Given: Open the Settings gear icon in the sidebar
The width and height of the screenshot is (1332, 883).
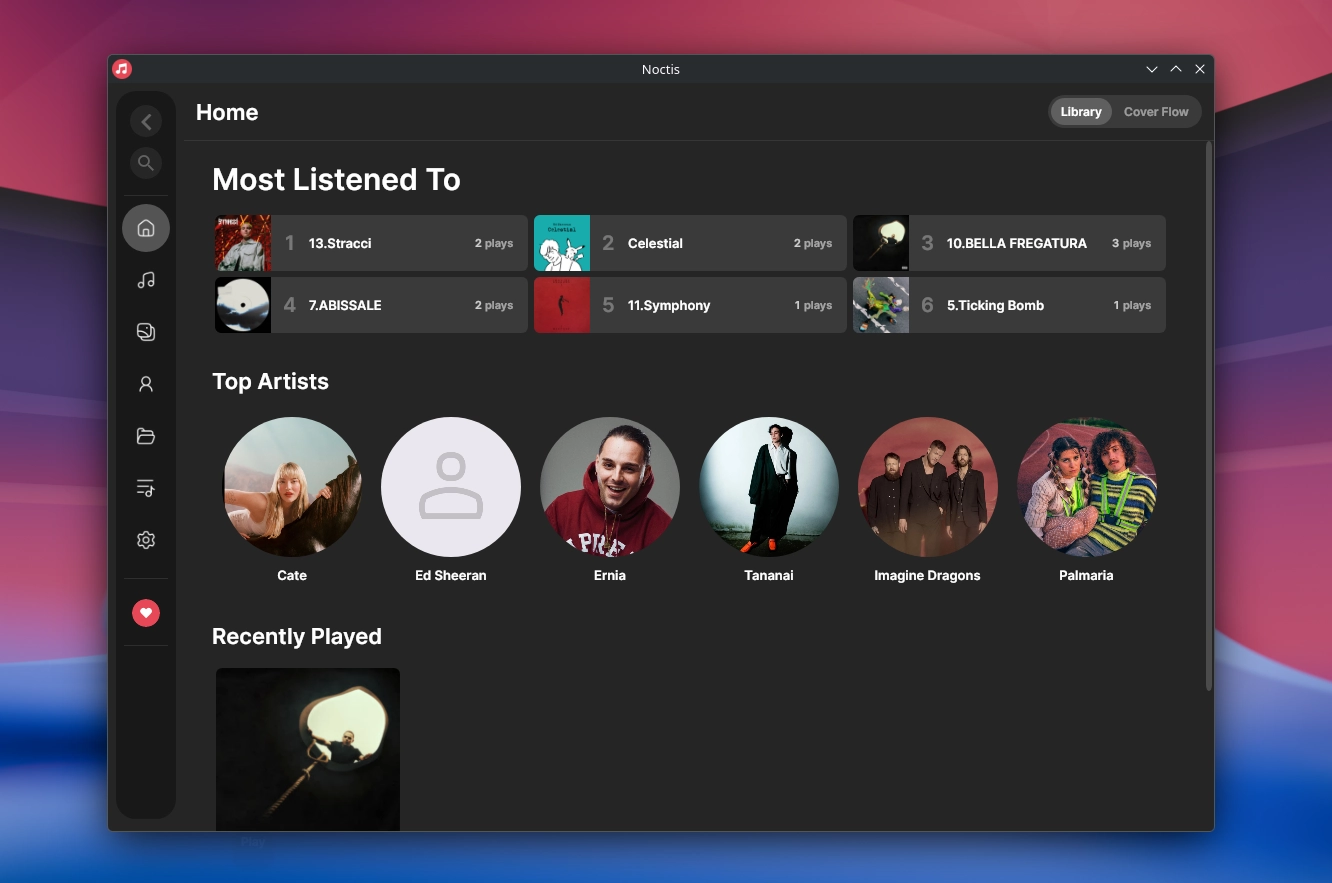Looking at the screenshot, I should (146, 540).
